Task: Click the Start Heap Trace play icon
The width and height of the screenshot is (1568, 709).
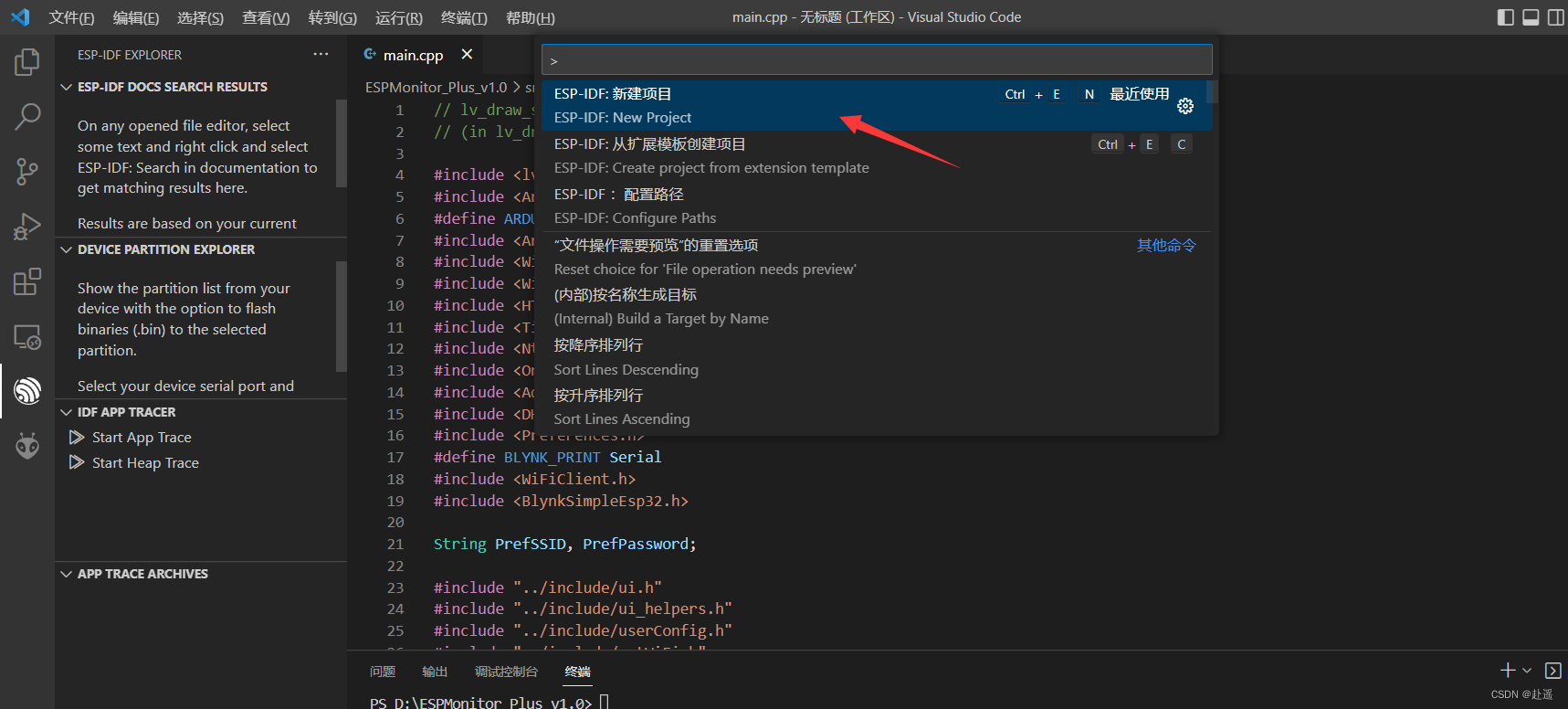Action: (77, 463)
